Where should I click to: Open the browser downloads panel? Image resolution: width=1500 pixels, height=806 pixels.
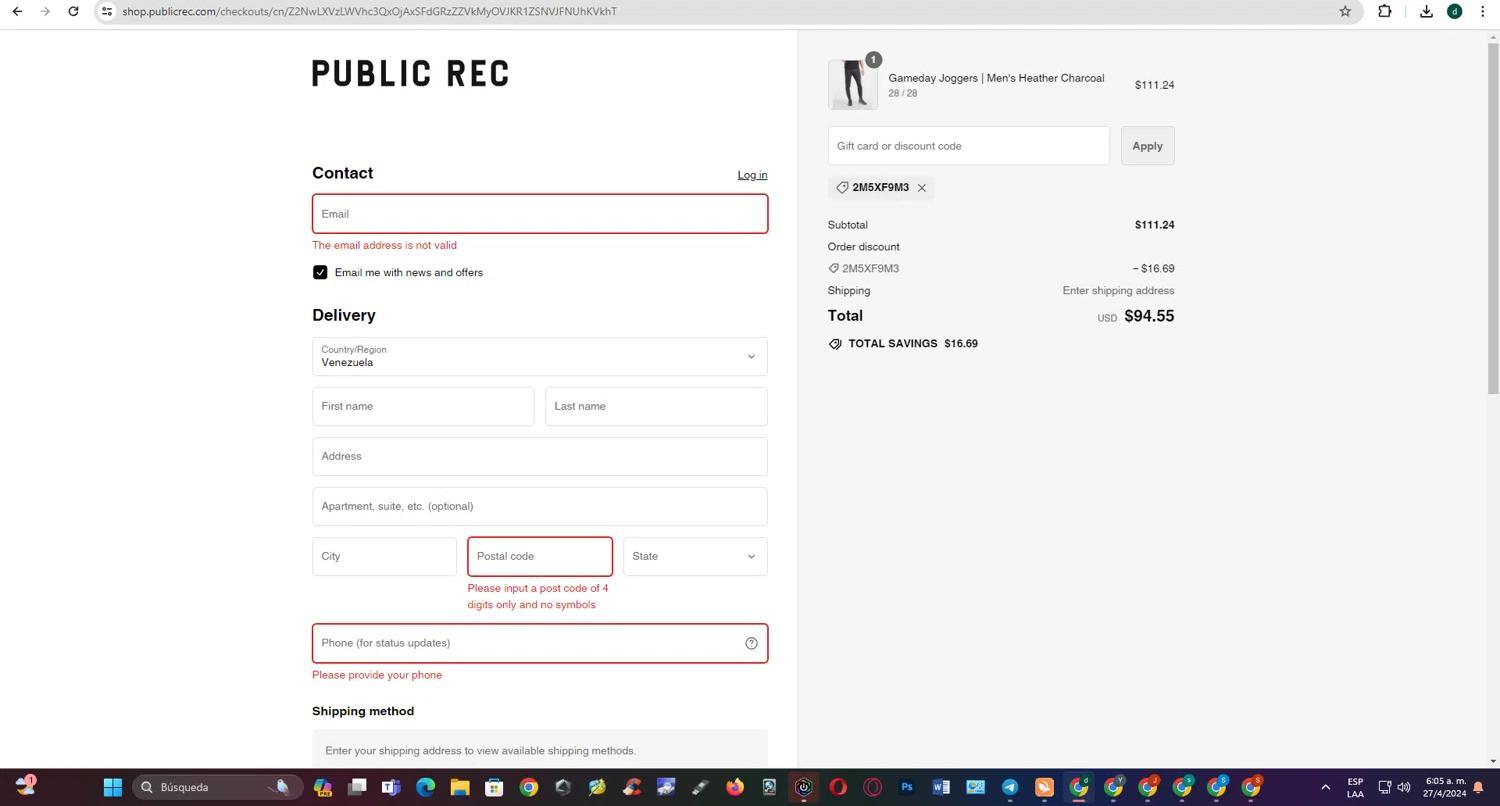coord(1426,11)
